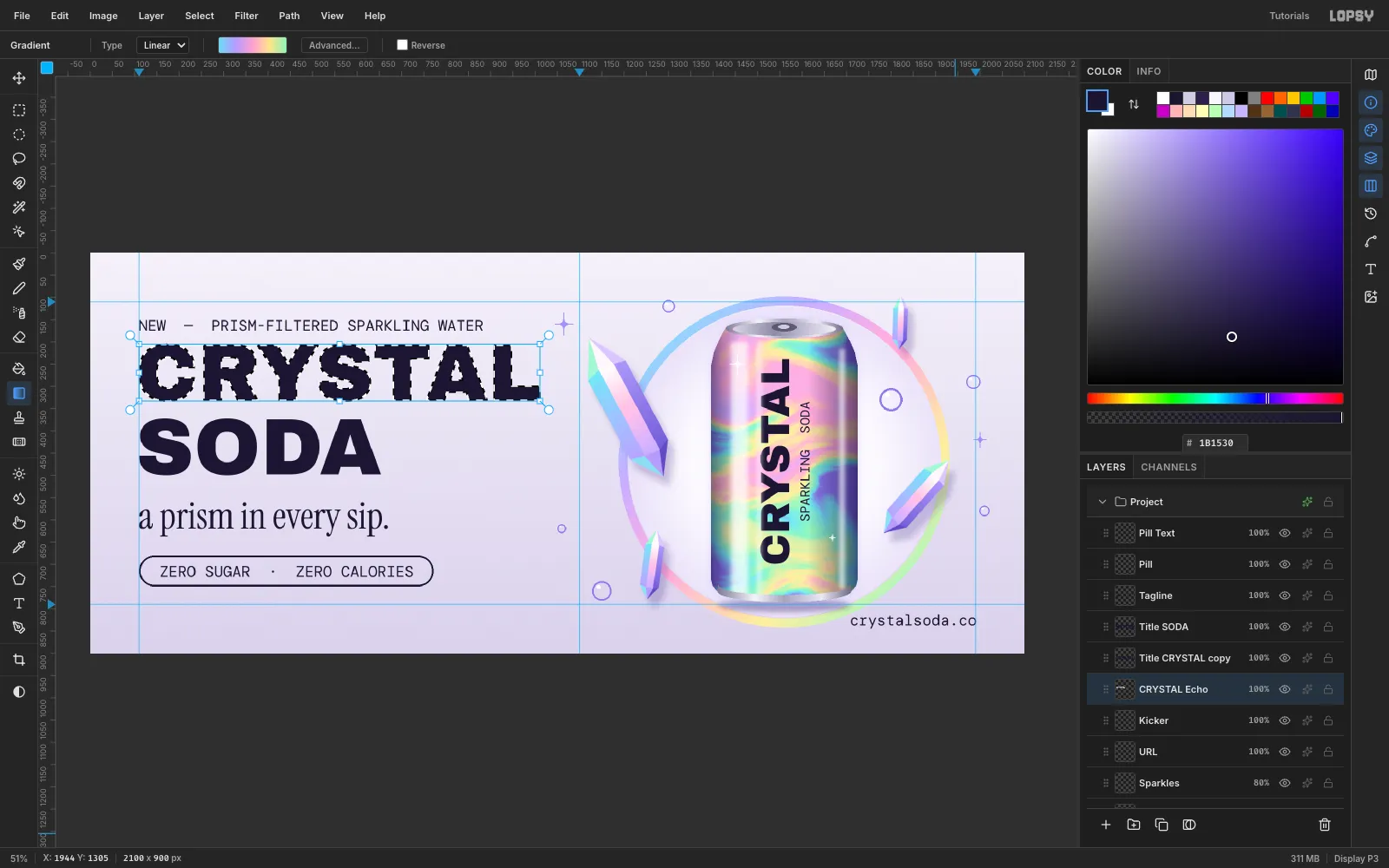This screenshot has height=868, width=1389.
Task: Open Advanced gradient options
Action: click(334, 45)
